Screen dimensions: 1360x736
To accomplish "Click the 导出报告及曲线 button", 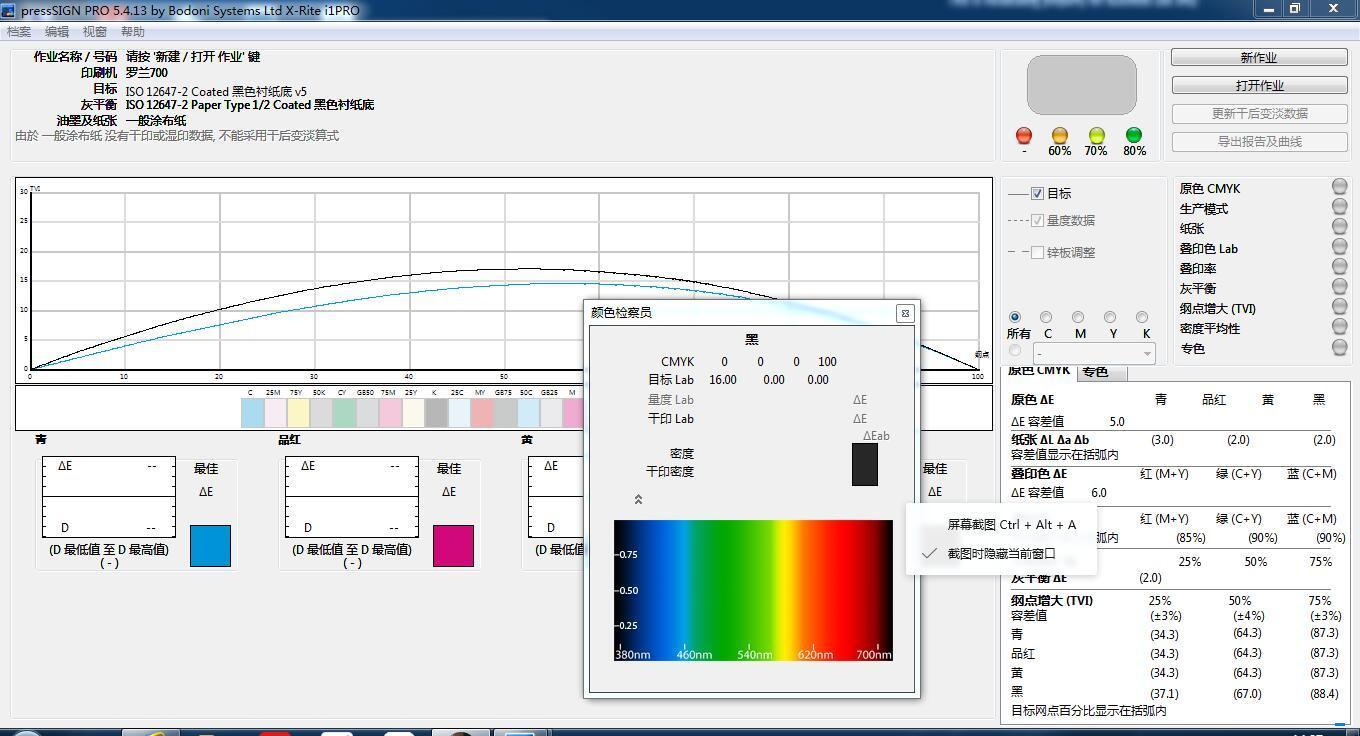I will pos(1259,142).
